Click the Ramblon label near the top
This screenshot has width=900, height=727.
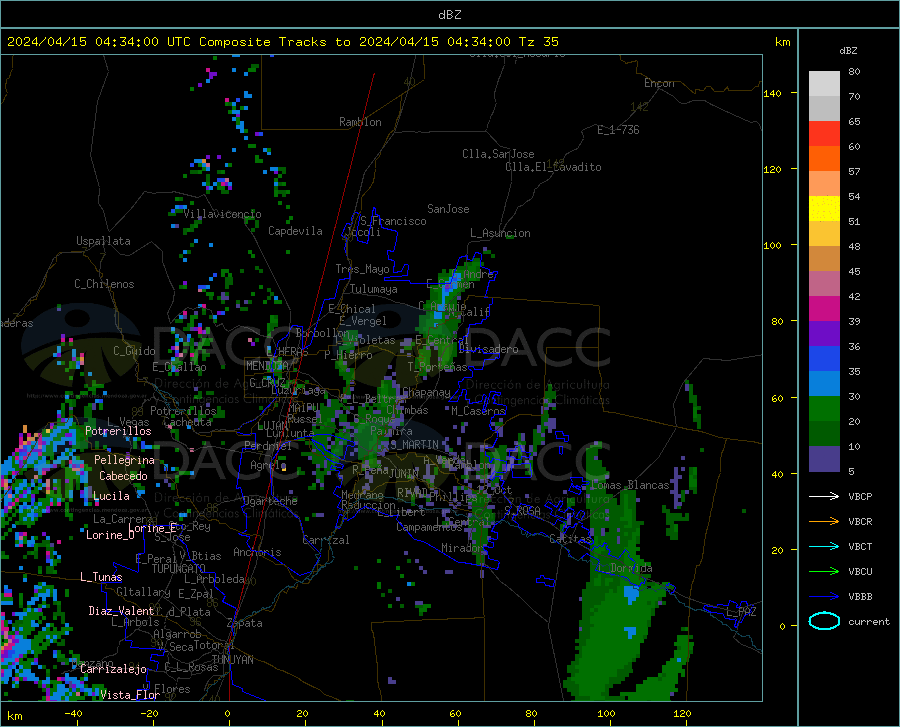(x=360, y=122)
